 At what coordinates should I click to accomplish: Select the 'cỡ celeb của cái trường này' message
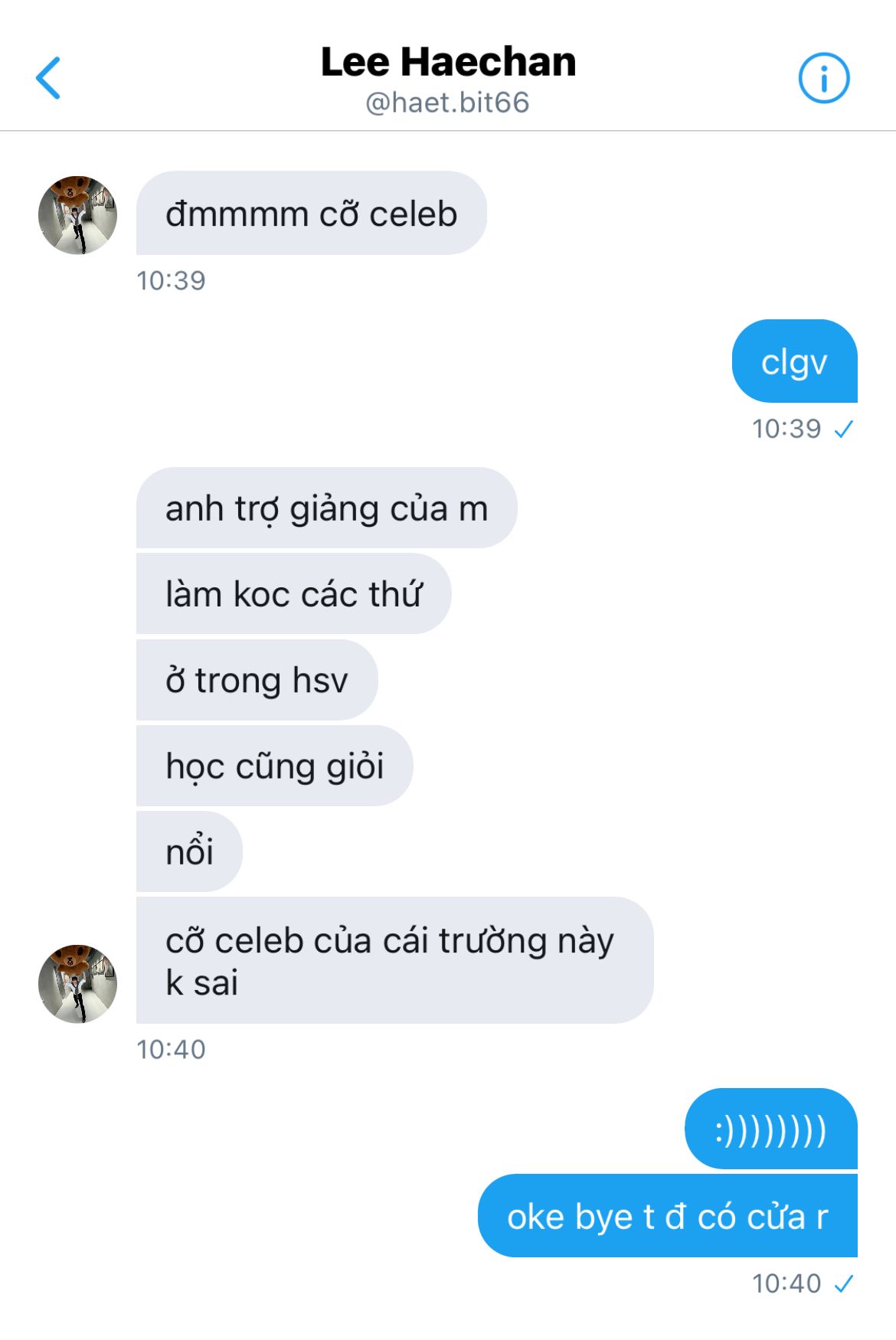[x=394, y=960]
